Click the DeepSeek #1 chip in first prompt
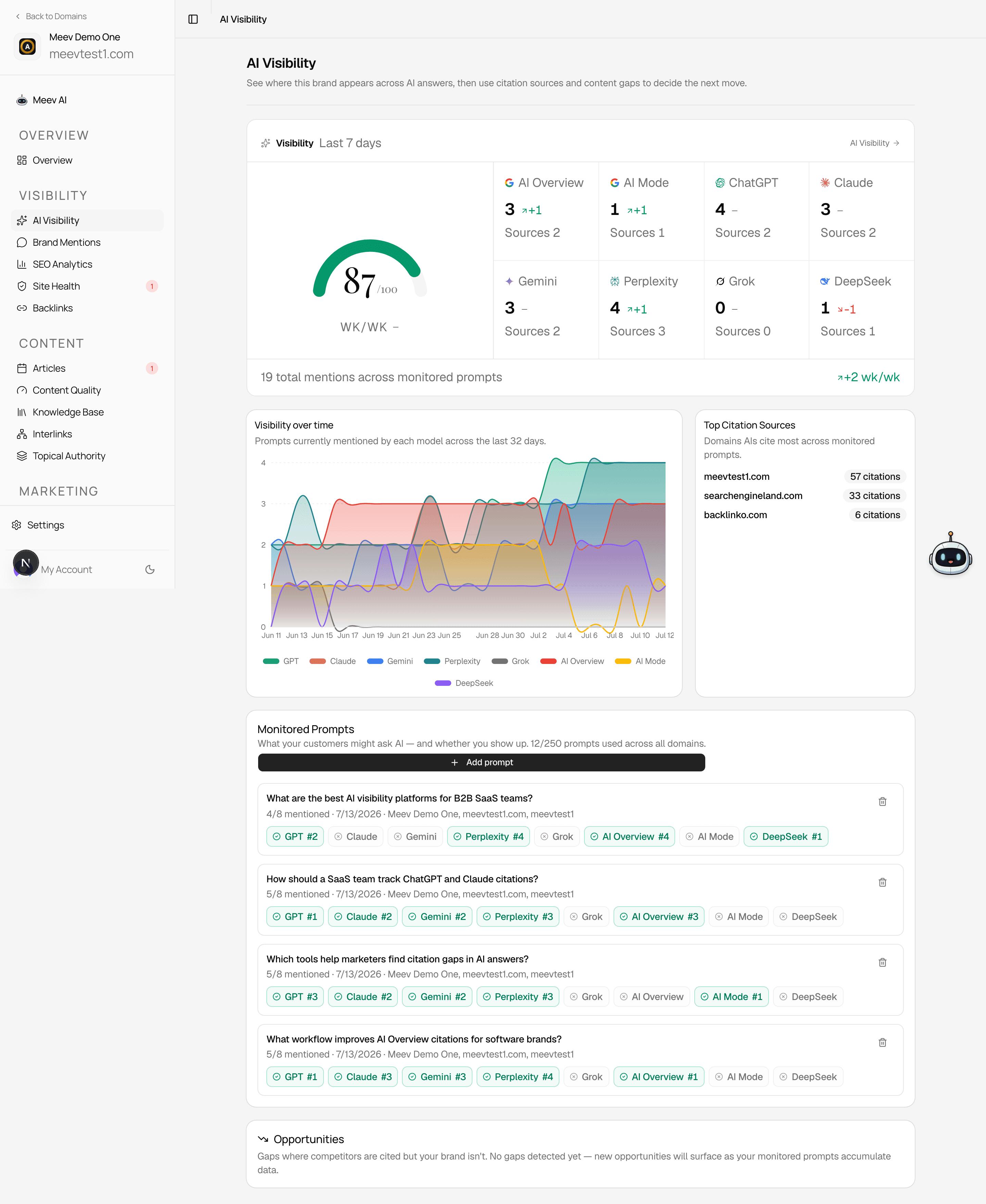Screen dimensions: 986x1204 [785, 837]
